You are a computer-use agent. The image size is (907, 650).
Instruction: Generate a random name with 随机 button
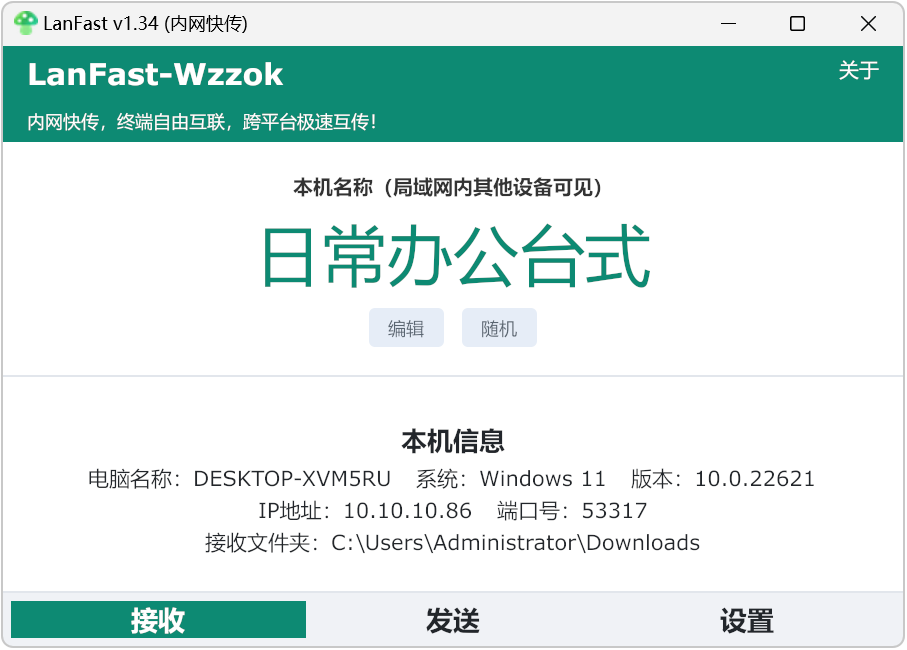[499, 328]
